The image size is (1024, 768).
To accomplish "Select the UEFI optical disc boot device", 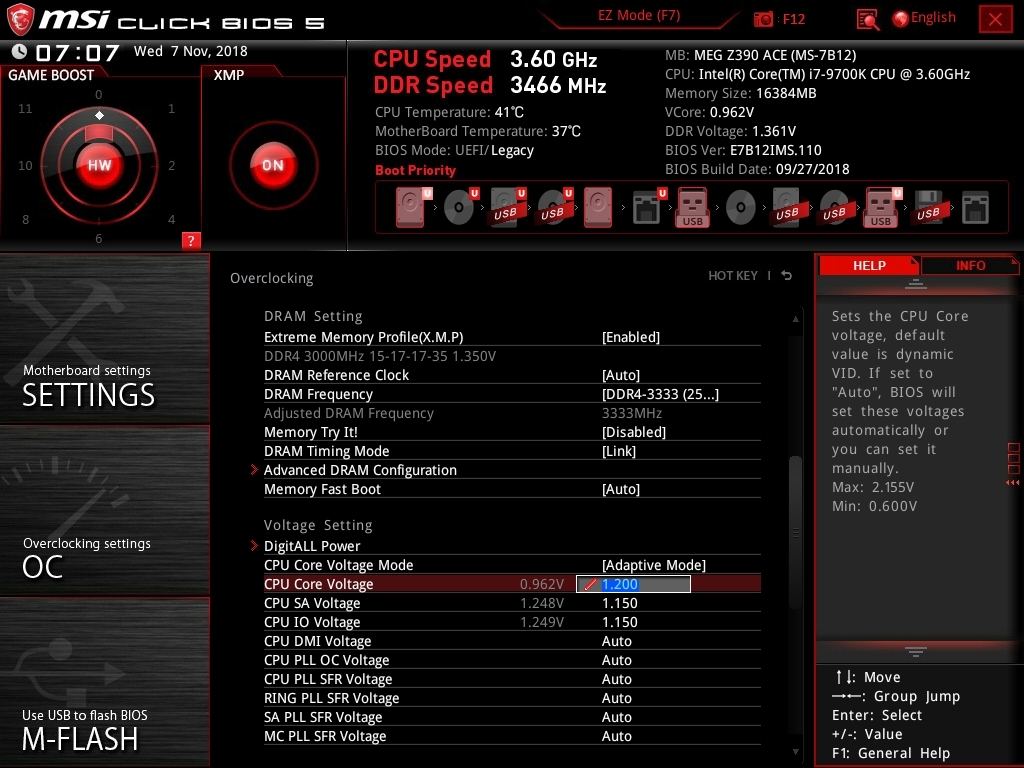I will pyautogui.click(x=461, y=208).
